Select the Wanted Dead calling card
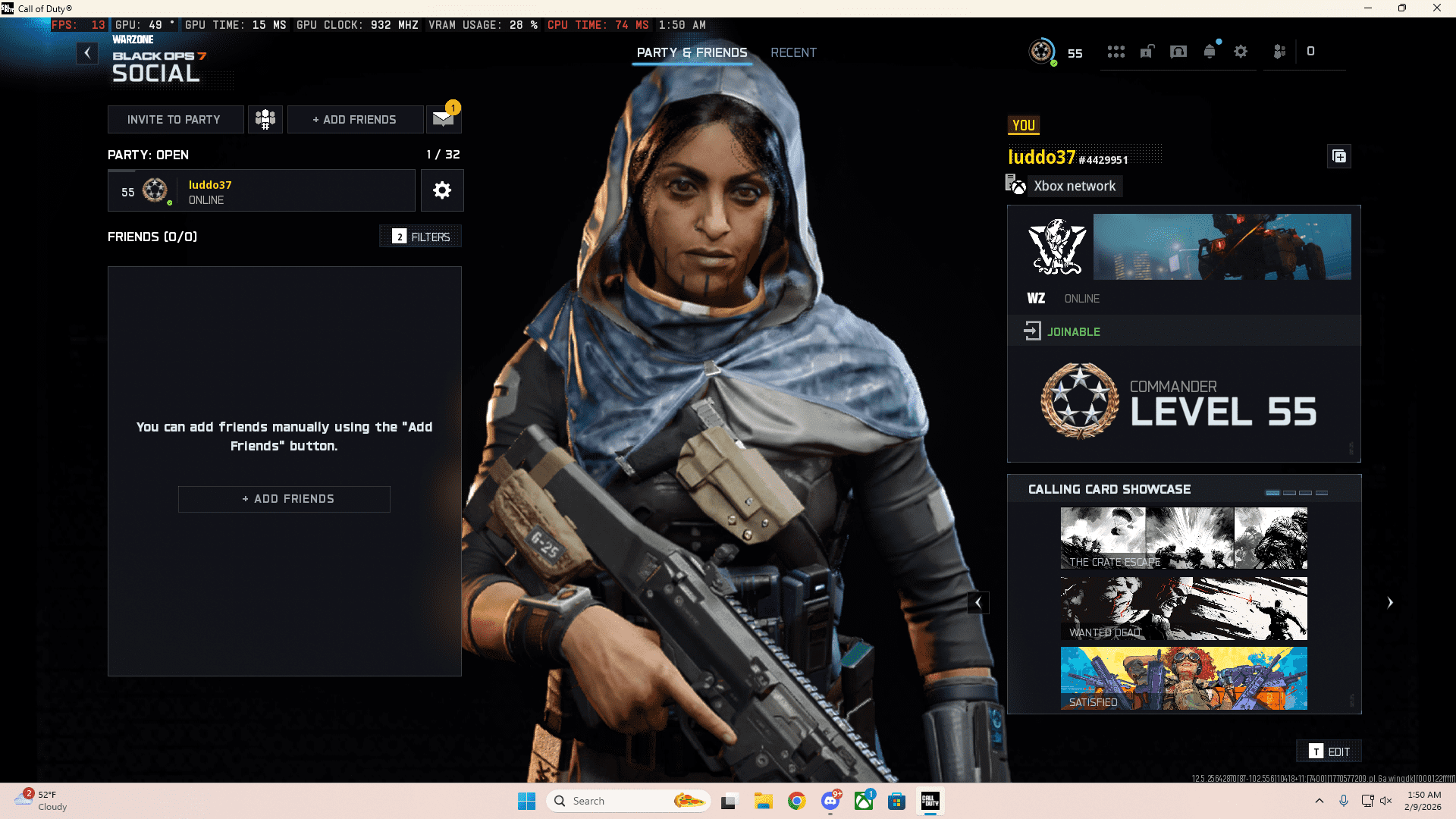The height and width of the screenshot is (819, 1456). coord(1184,608)
